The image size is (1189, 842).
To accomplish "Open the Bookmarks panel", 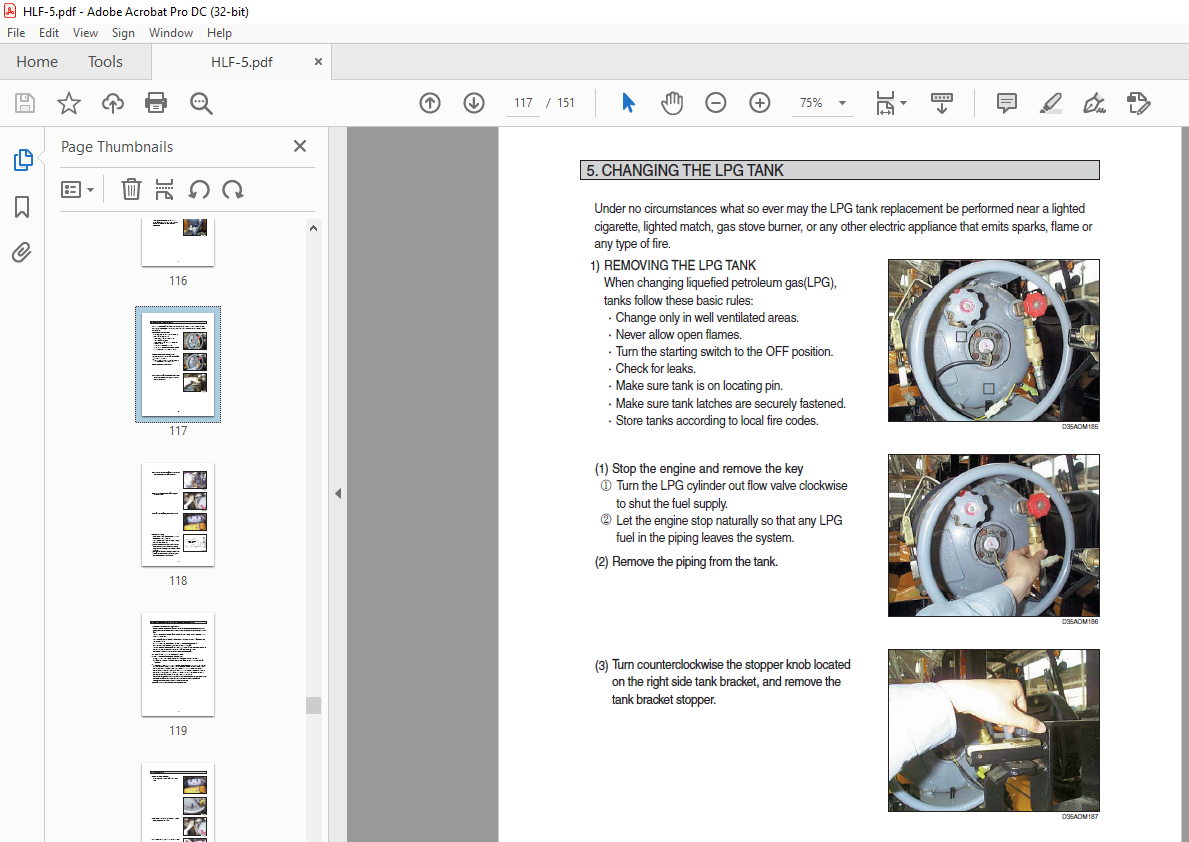I will 22,206.
